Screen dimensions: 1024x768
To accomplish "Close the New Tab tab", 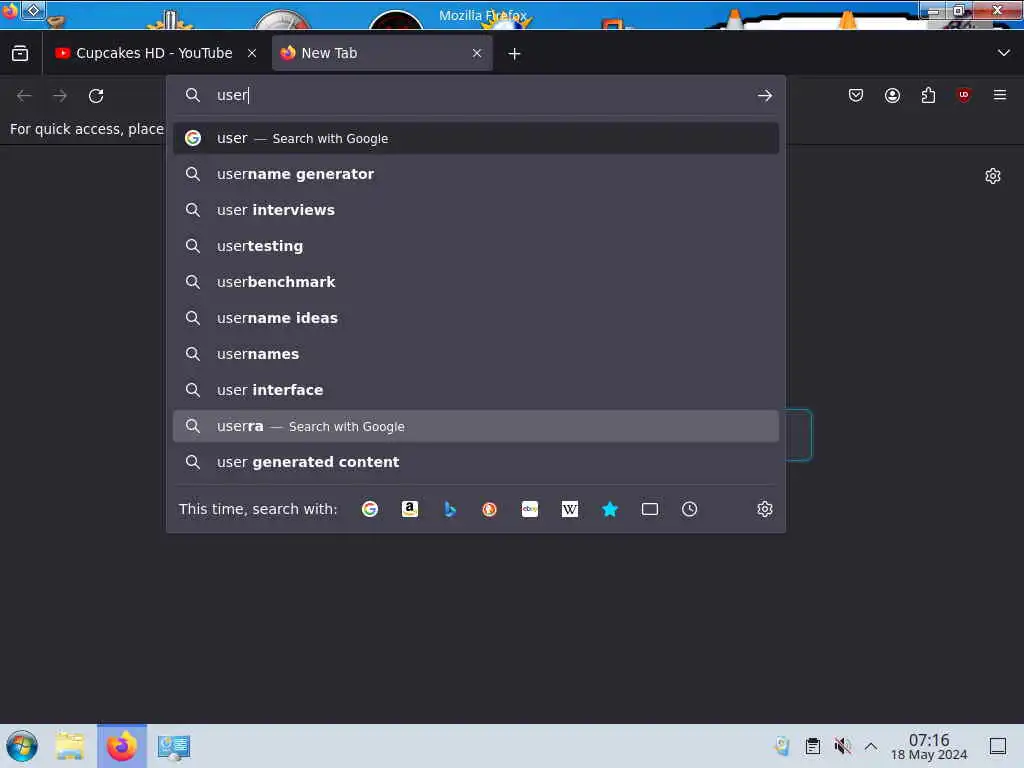I will [477, 53].
